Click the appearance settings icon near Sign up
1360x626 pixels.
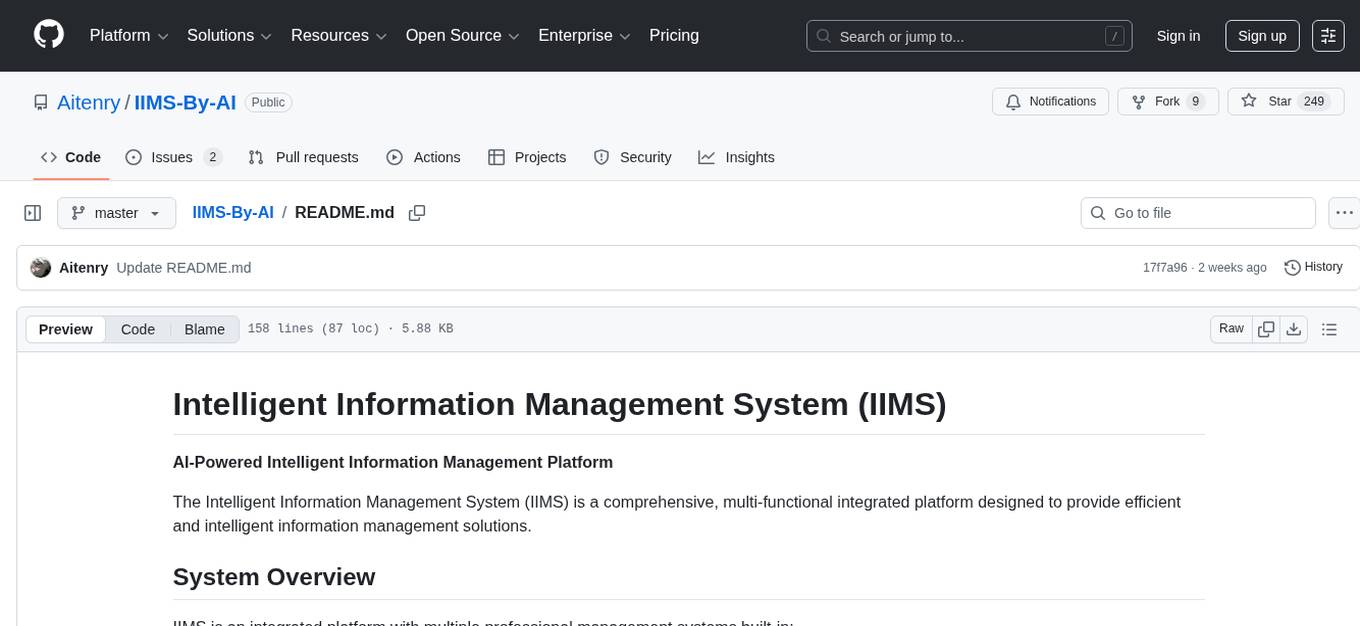pos(1327,35)
